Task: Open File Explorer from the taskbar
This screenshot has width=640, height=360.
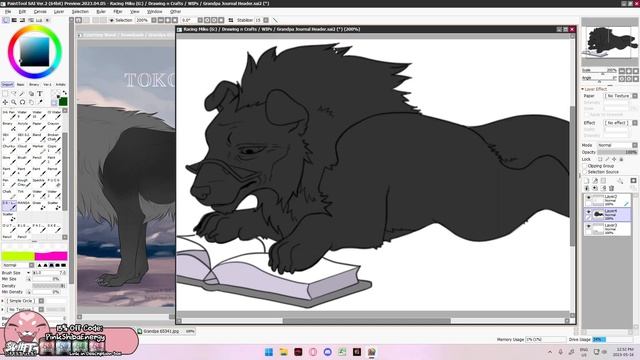Action: tap(283, 352)
